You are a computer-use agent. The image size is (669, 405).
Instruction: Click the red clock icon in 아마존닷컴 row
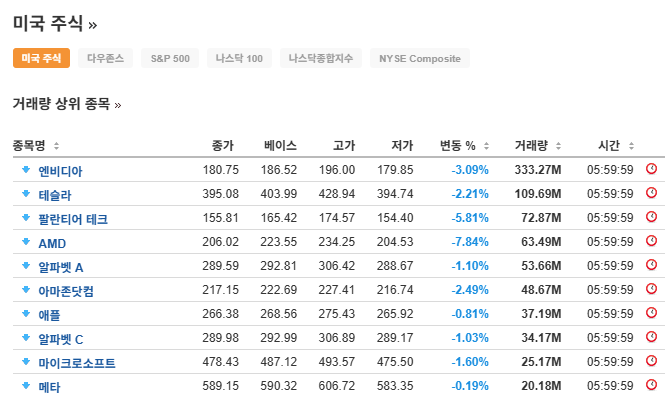pyautogui.click(x=651, y=289)
